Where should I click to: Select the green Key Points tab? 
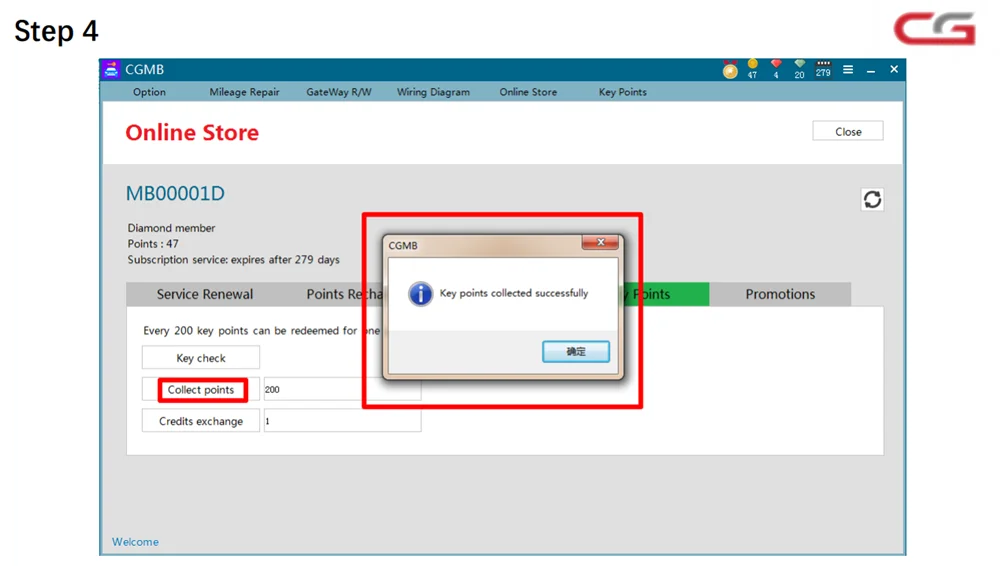[666, 294]
